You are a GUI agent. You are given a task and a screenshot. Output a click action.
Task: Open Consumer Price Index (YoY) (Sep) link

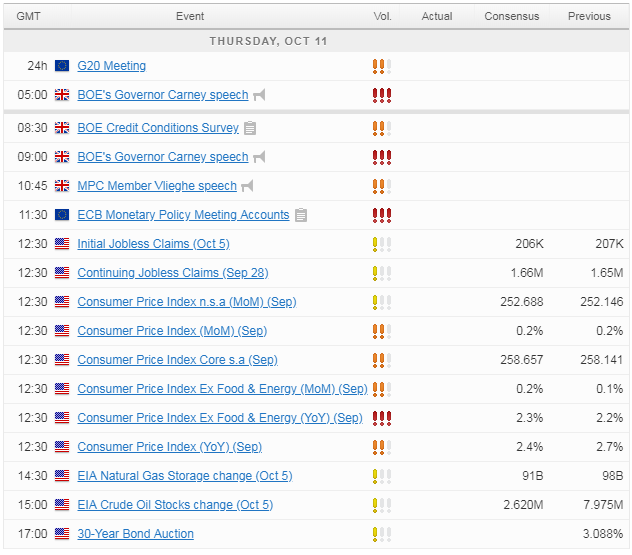[170, 447]
